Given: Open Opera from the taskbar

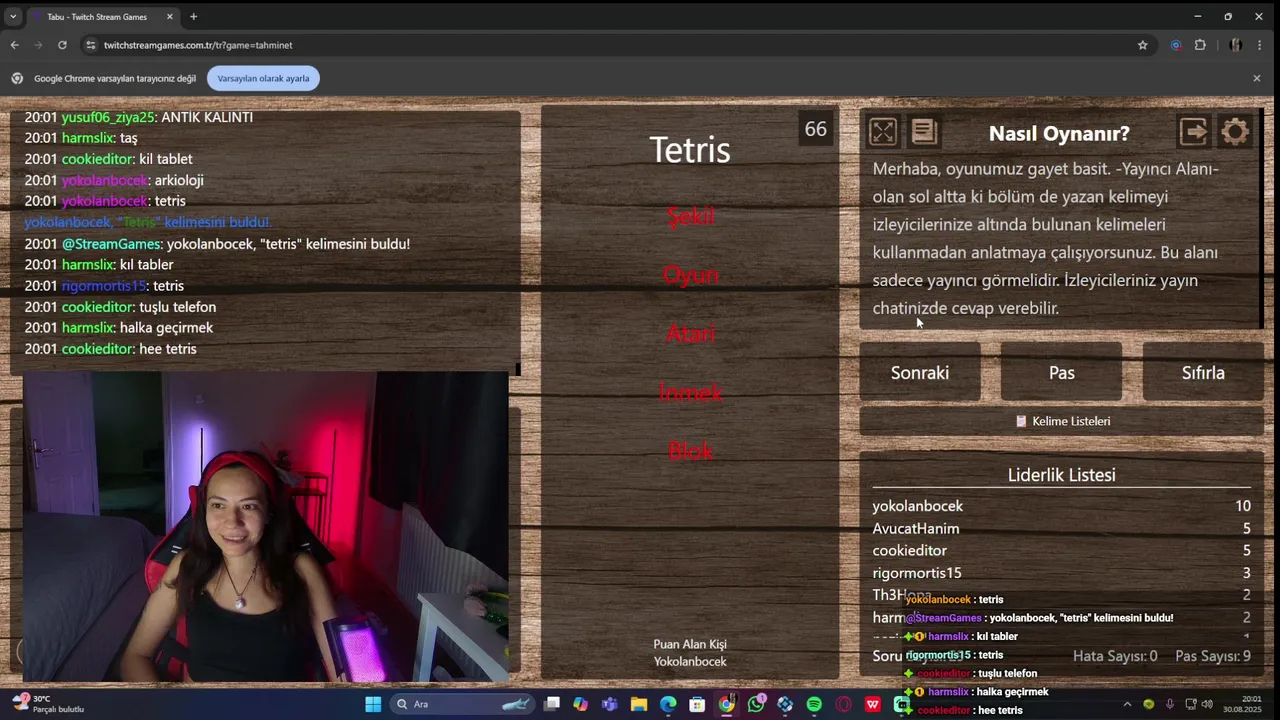Looking at the screenshot, I should point(843,704).
